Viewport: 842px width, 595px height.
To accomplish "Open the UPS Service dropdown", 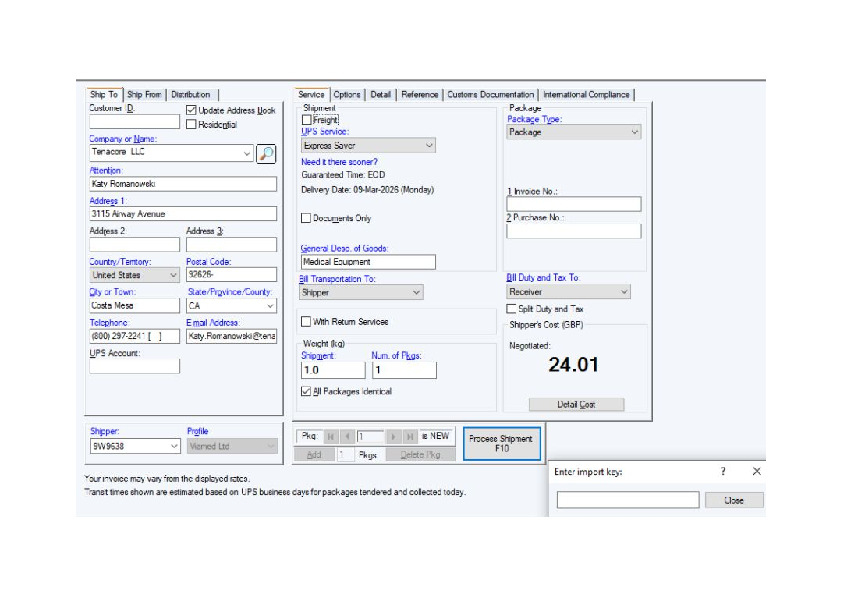I will tap(368, 146).
